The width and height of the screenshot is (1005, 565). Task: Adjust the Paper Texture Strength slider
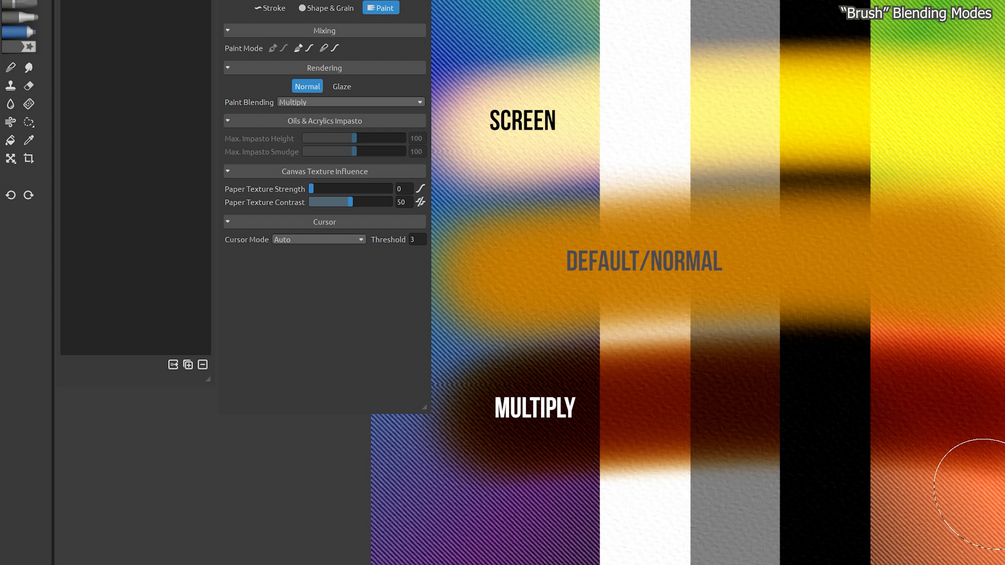351,188
